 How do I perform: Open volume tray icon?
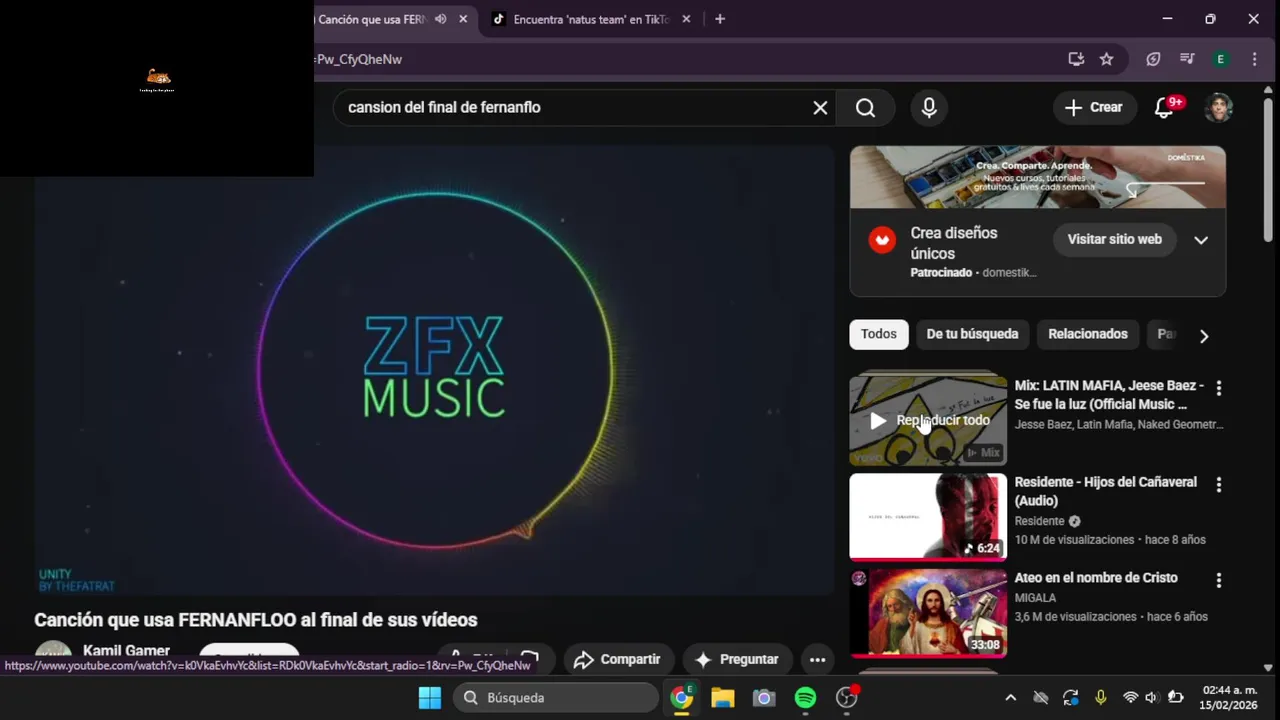(x=1151, y=697)
